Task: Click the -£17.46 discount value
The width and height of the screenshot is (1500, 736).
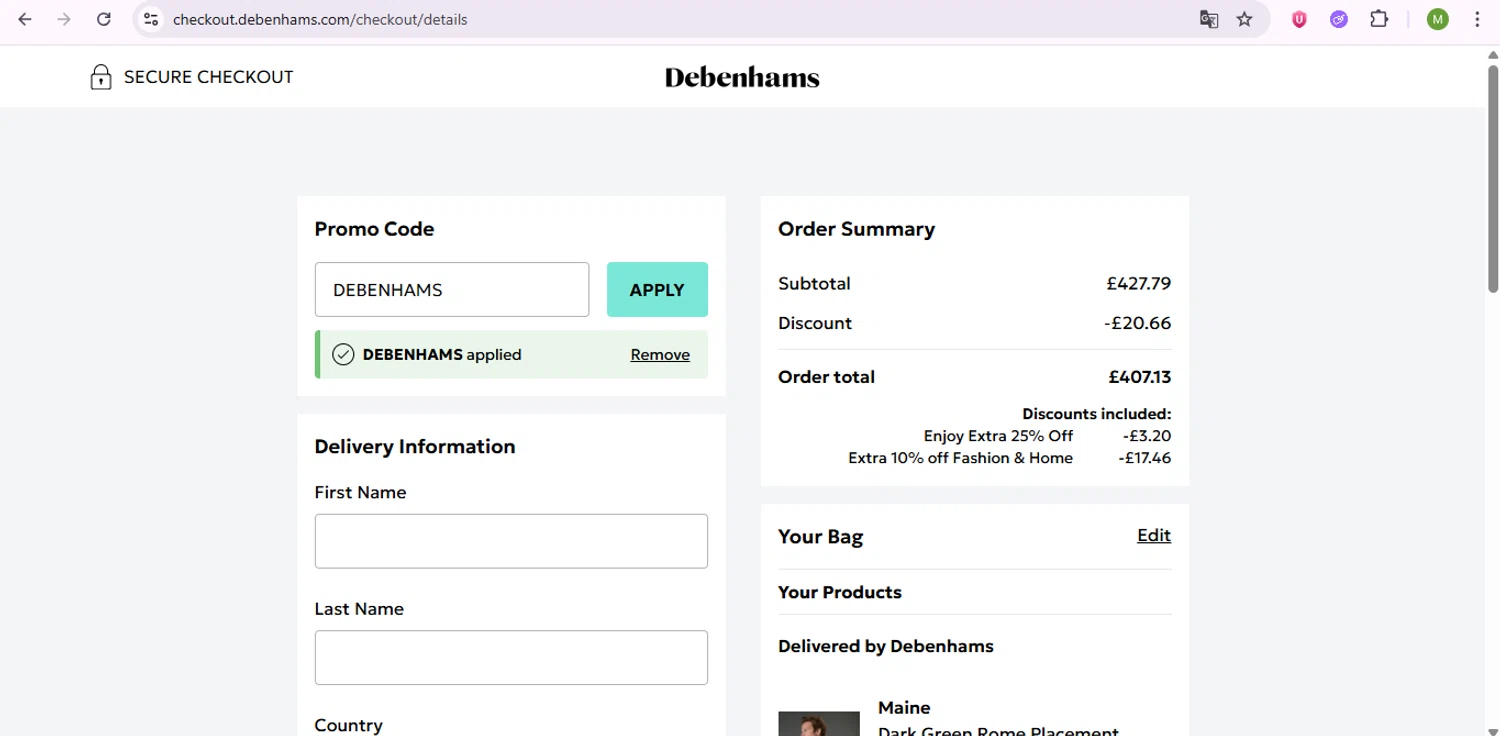Action: tap(1145, 458)
